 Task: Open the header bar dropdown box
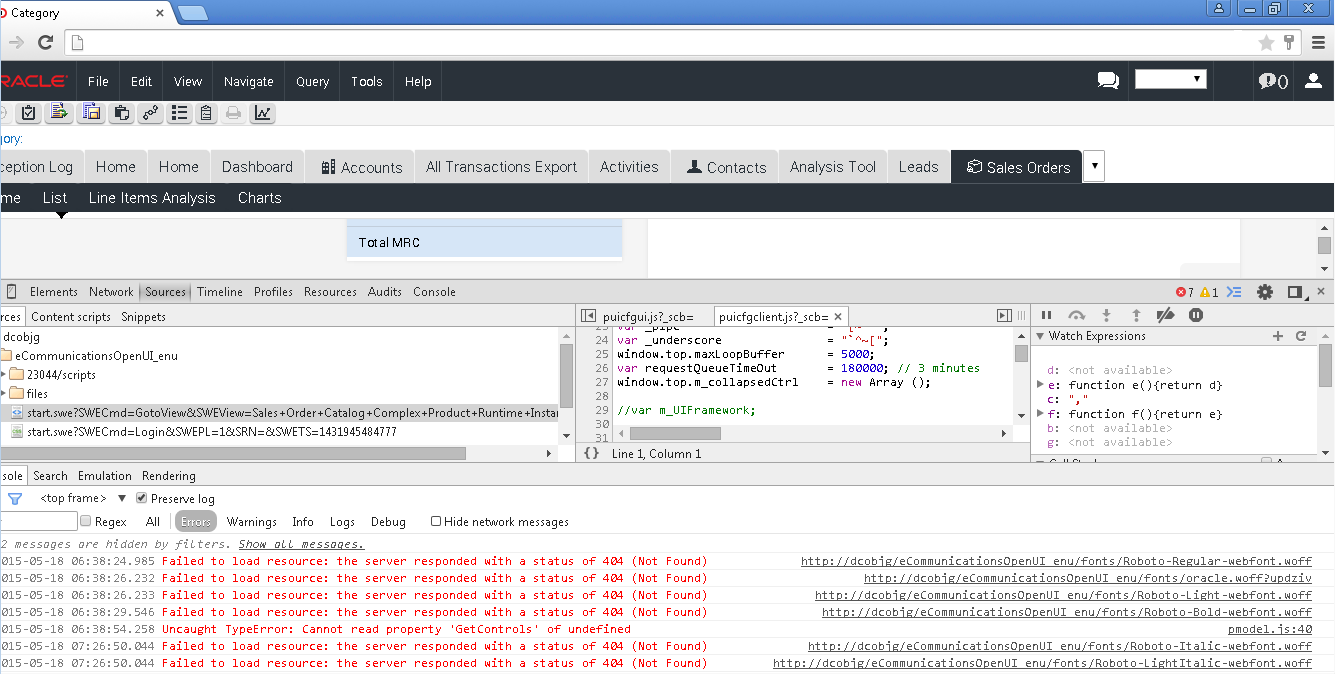tap(1171, 79)
